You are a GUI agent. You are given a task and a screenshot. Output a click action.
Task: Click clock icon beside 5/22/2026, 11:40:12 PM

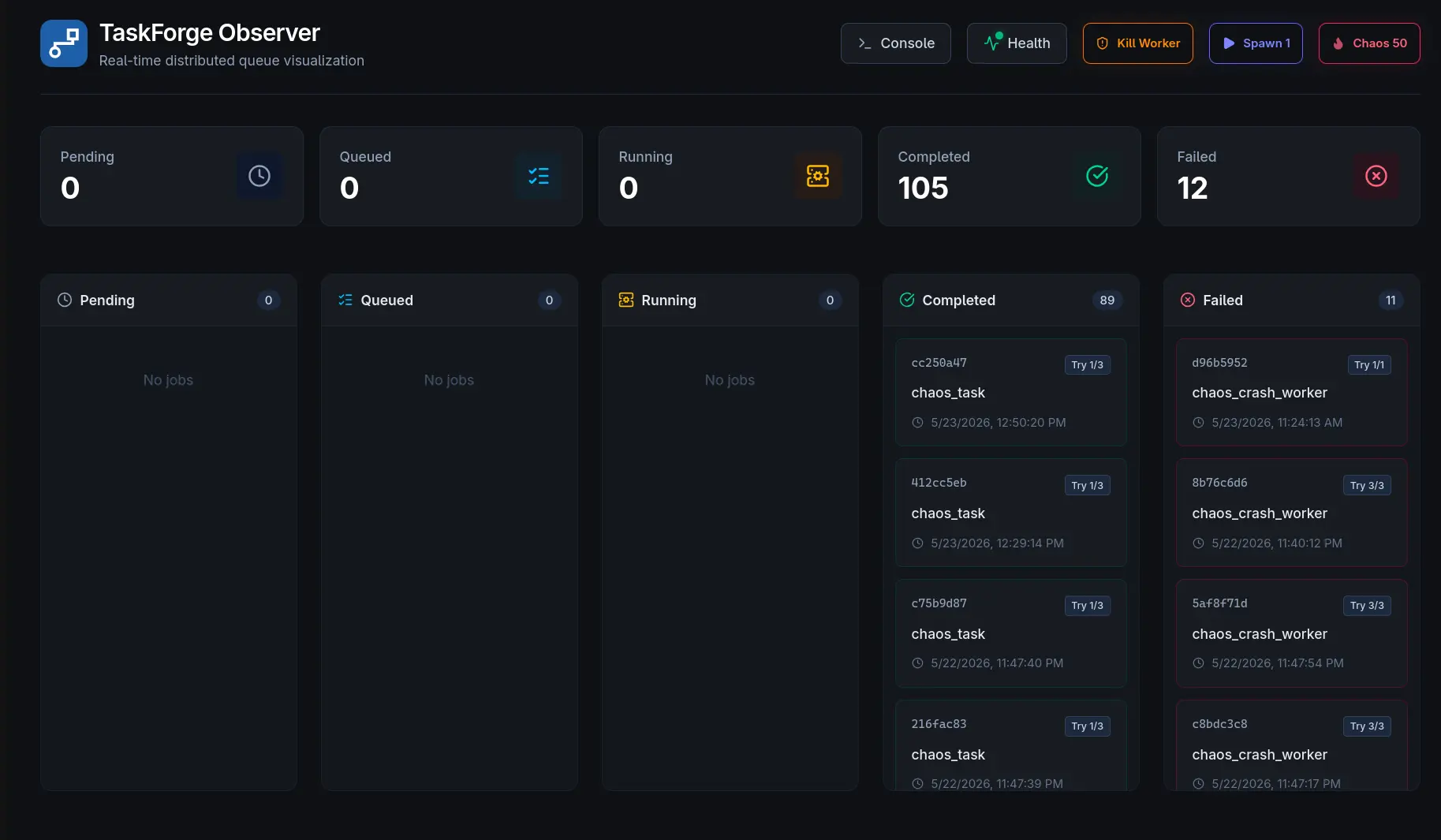[1198, 543]
